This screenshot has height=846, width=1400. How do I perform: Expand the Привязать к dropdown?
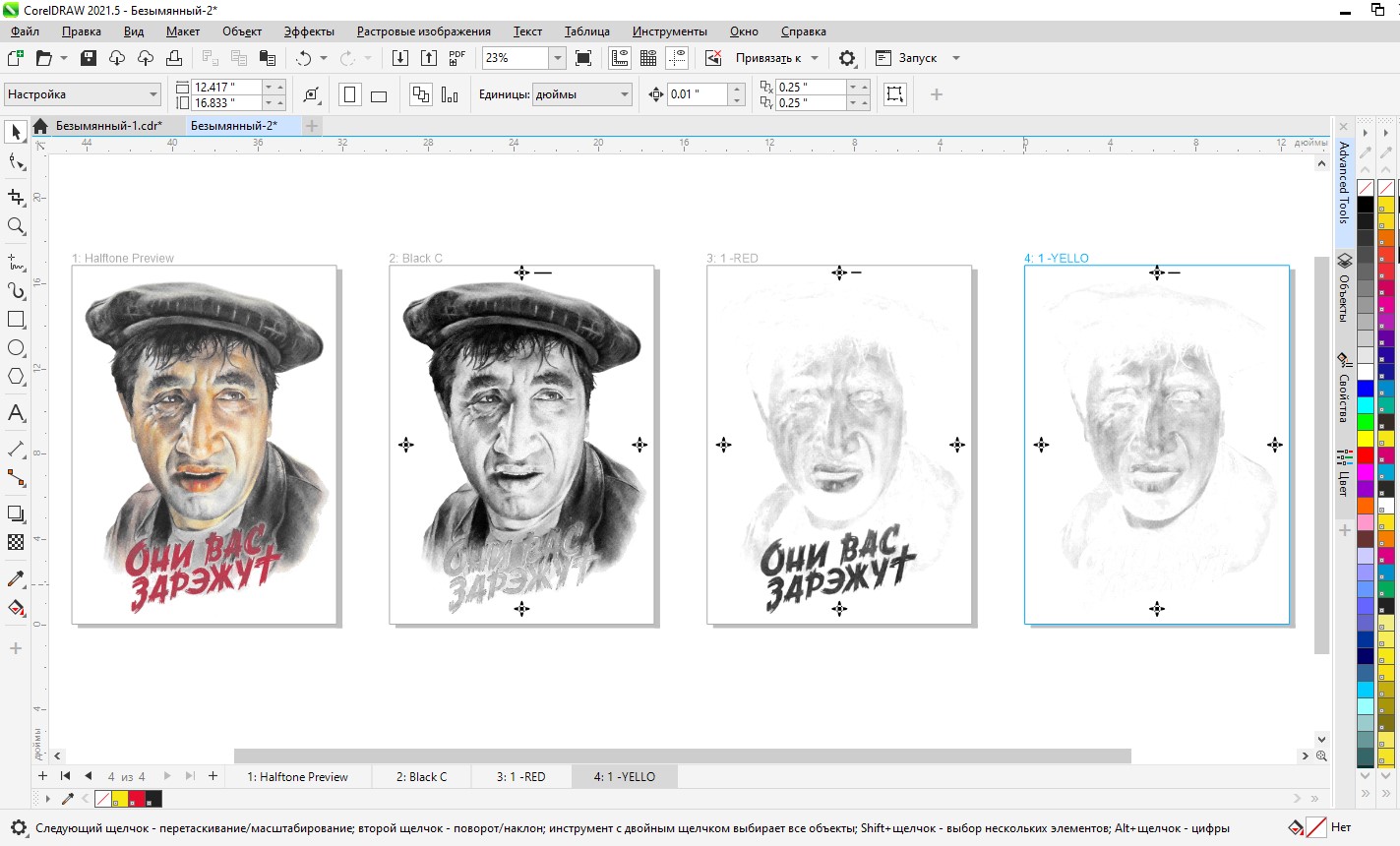[x=815, y=58]
